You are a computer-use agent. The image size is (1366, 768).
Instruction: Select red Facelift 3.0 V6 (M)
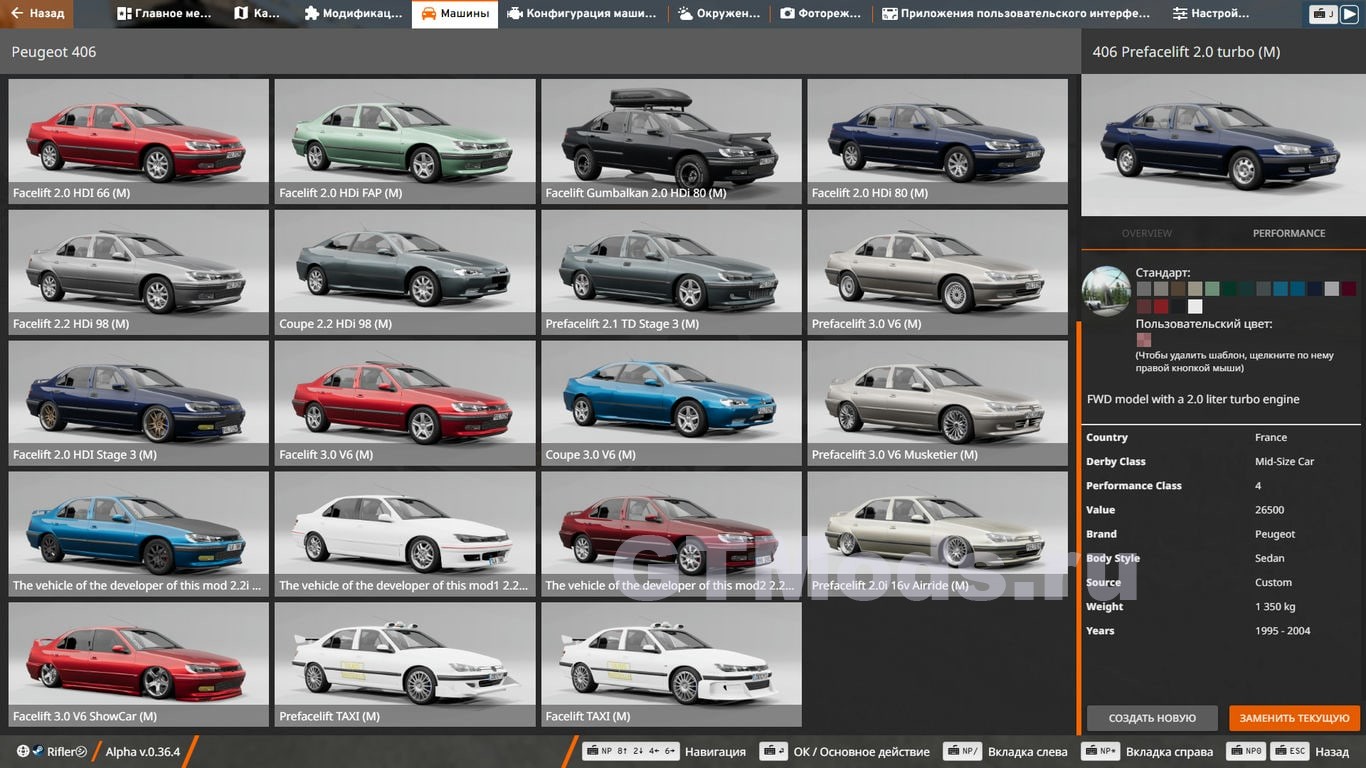[x=405, y=403]
